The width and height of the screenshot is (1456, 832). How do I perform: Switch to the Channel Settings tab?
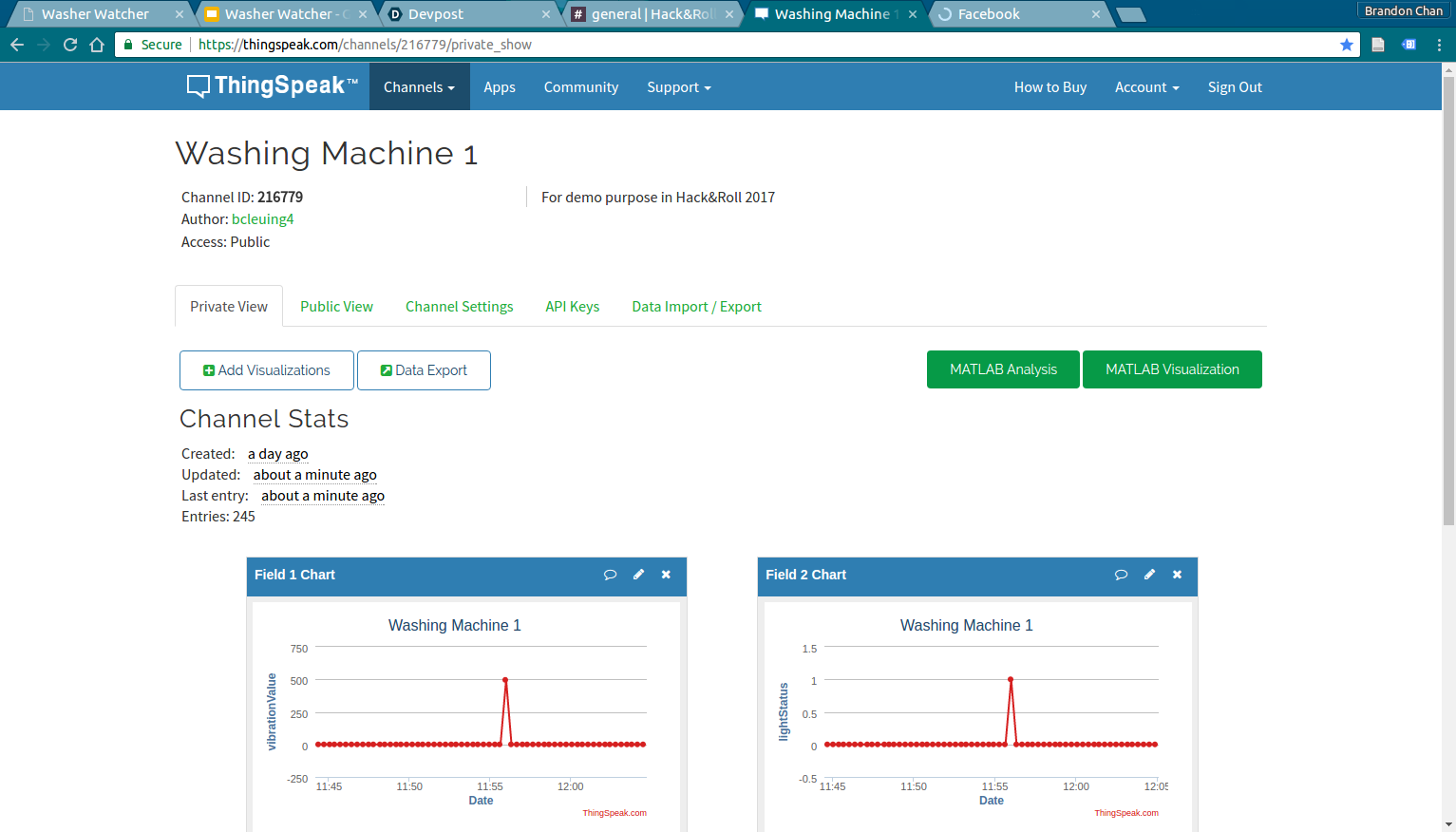pos(459,306)
